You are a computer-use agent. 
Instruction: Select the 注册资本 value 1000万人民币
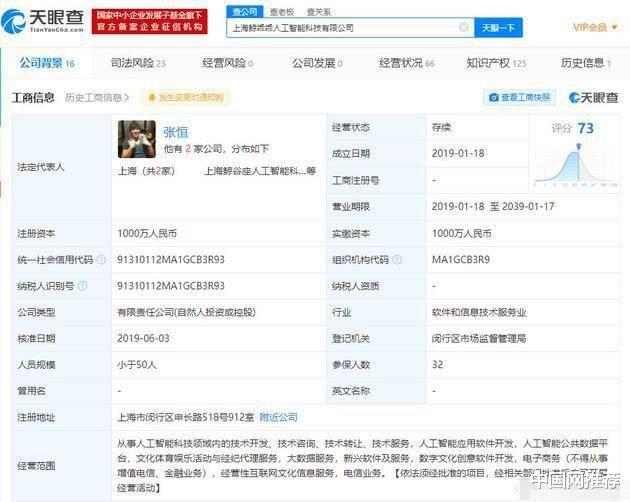(x=147, y=234)
